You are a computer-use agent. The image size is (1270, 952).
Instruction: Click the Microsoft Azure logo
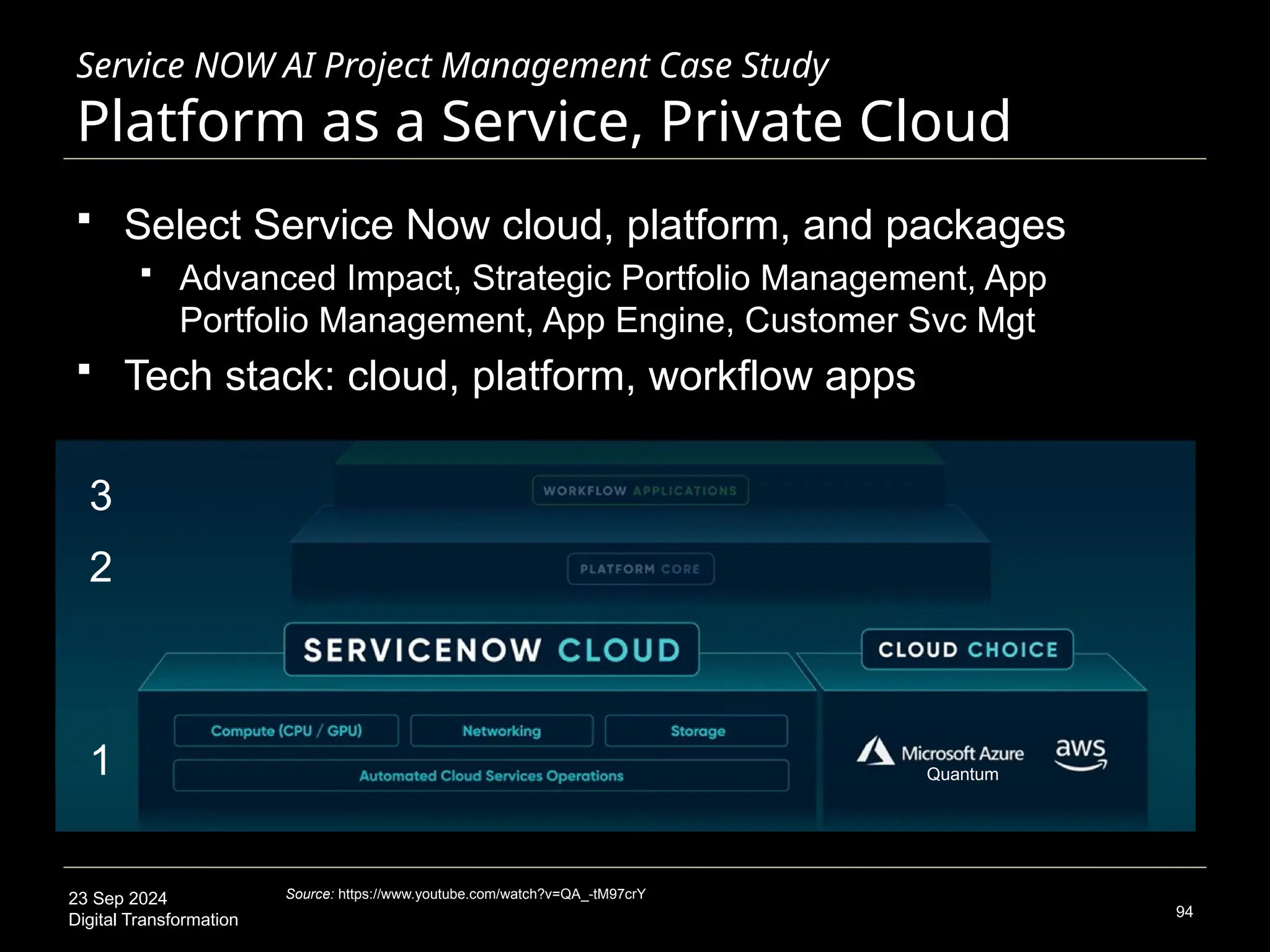point(940,751)
